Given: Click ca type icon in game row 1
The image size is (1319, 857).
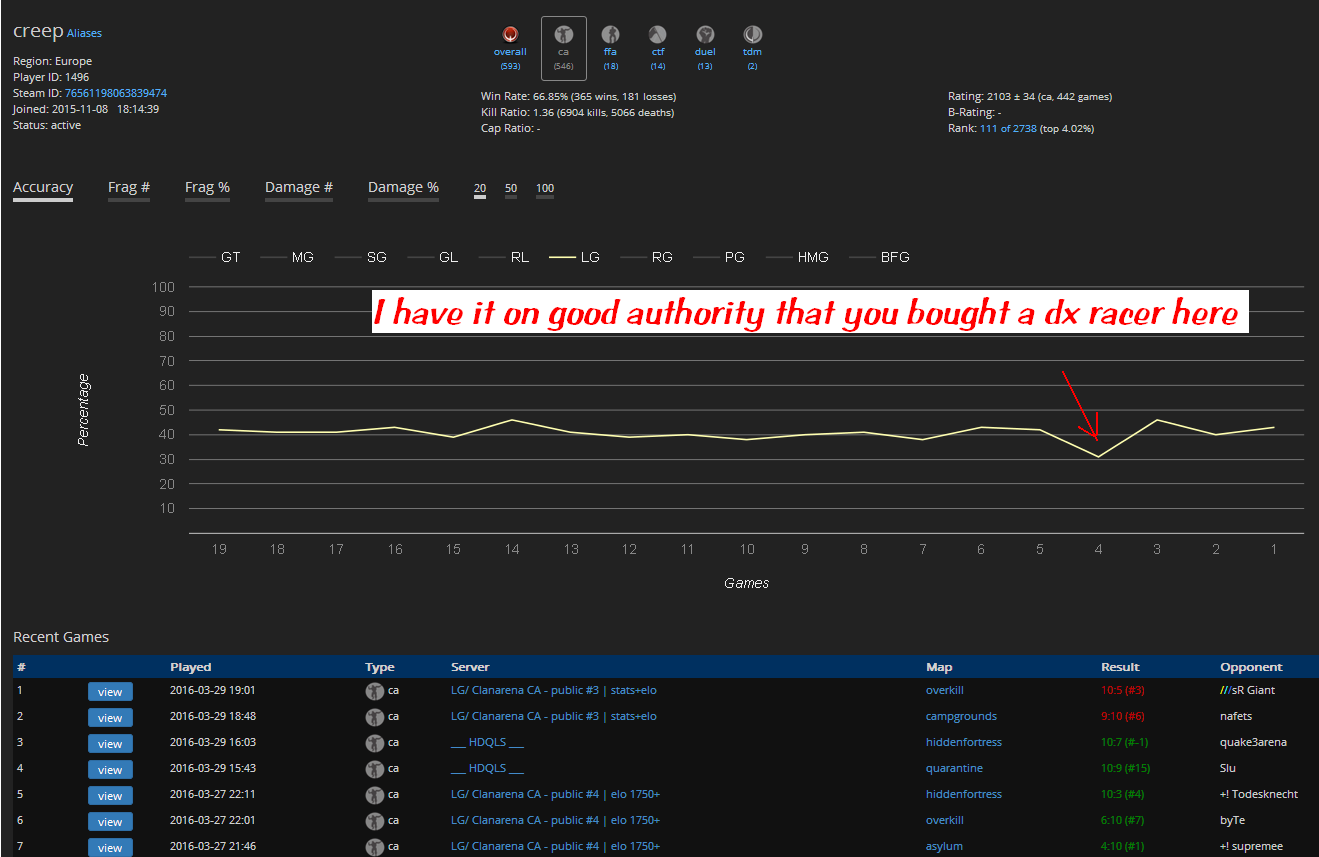Looking at the screenshot, I should [375, 691].
